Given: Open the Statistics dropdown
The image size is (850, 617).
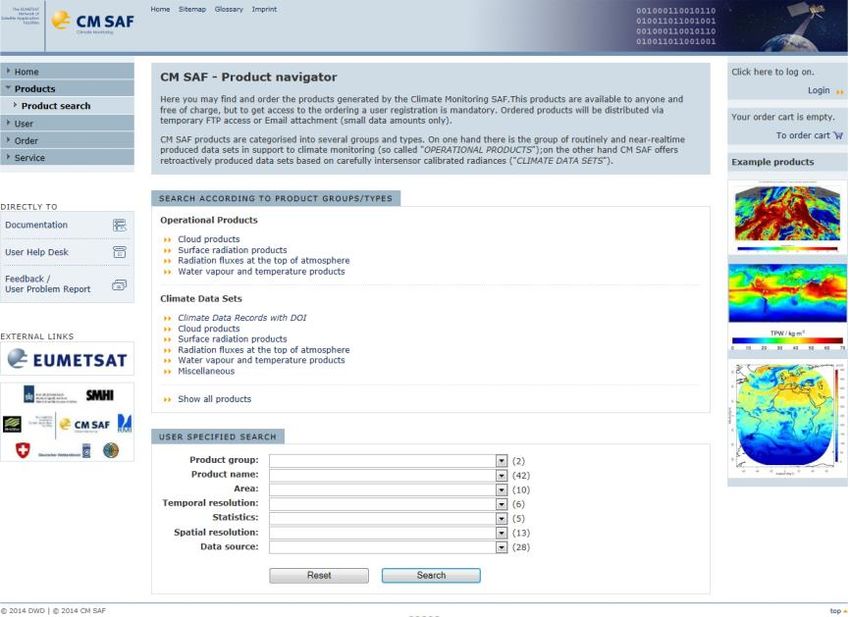Looking at the screenshot, I should pyautogui.click(x=501, y=518).
